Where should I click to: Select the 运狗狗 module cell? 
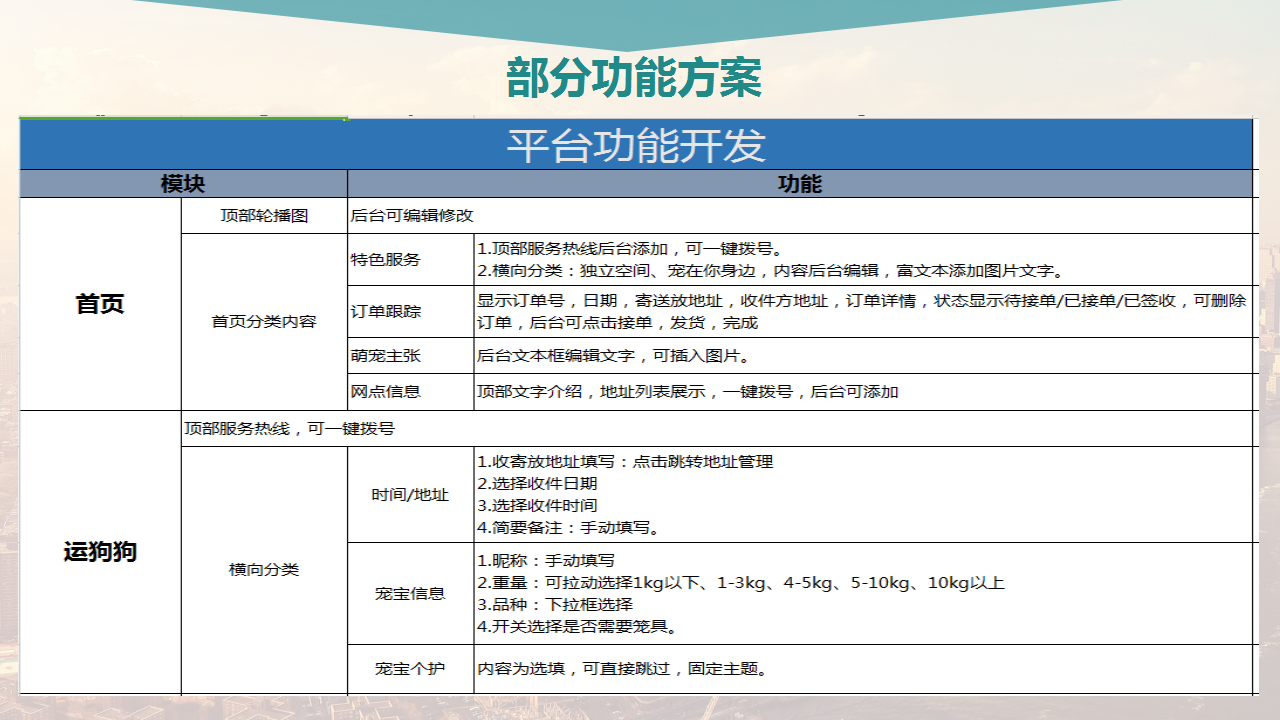(x=101, y=551)
